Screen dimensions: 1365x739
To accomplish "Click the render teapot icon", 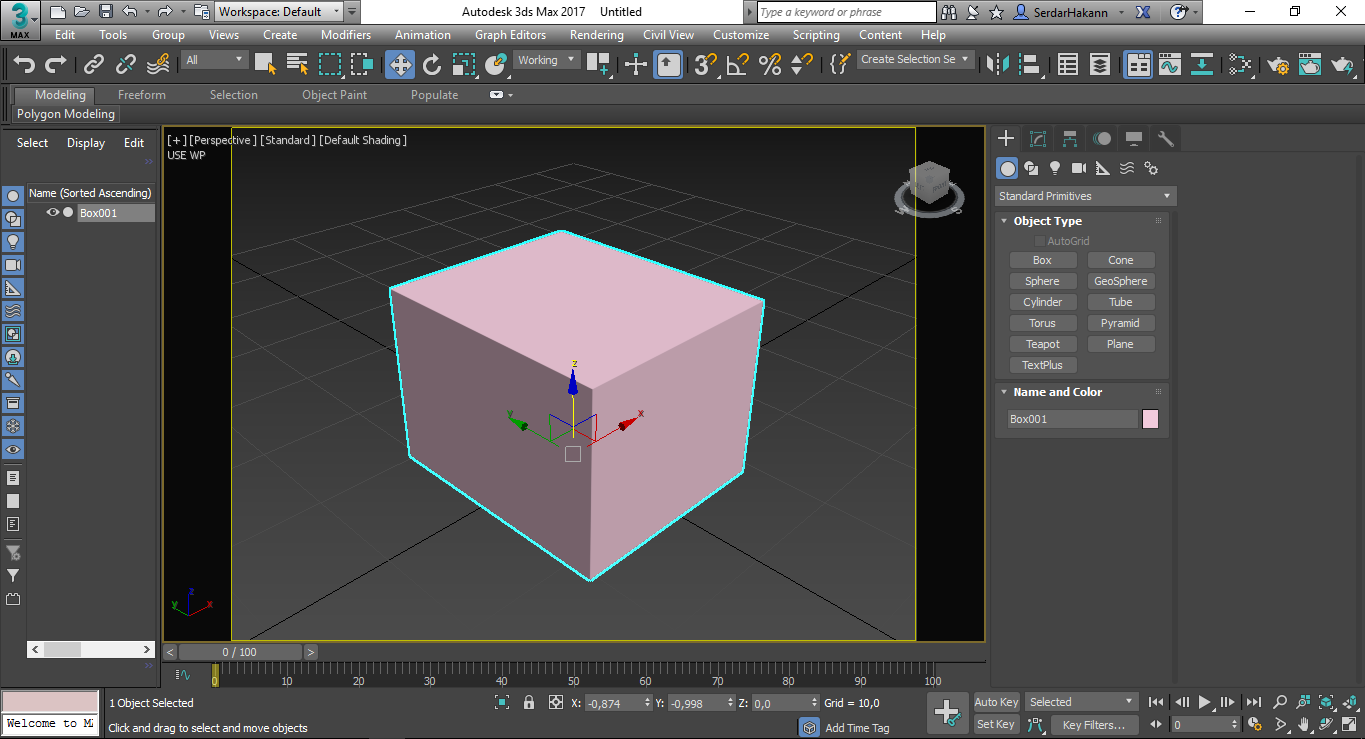I will tap(1342, 64).
